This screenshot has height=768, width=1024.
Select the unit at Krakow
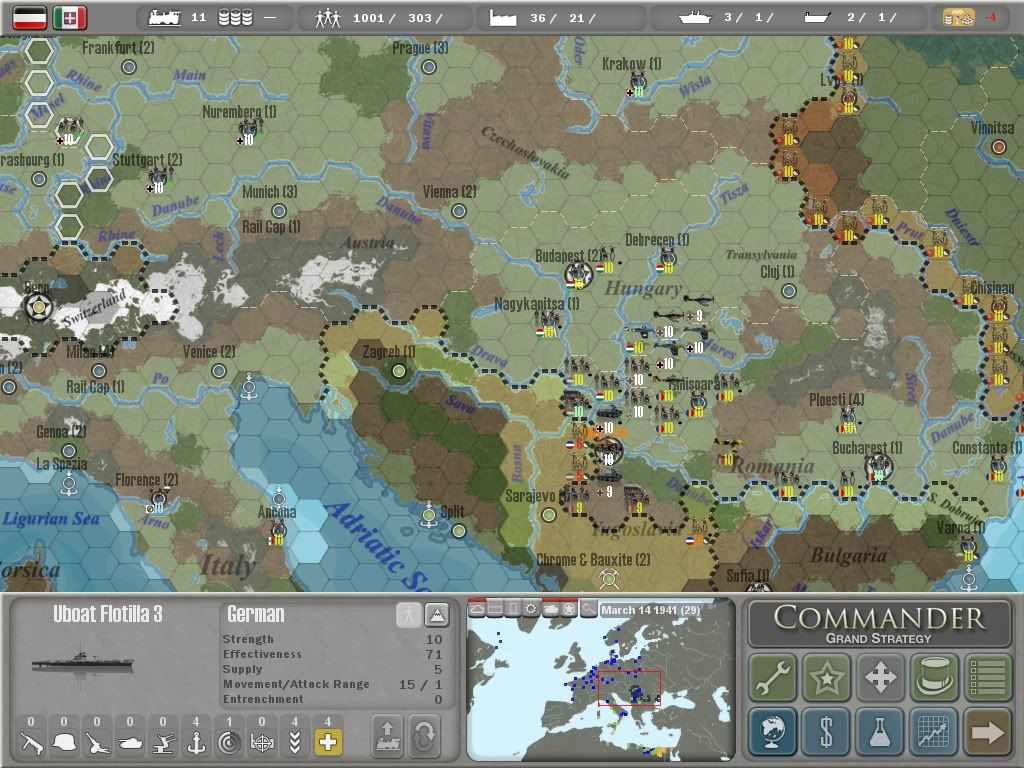tap(638, 84)
